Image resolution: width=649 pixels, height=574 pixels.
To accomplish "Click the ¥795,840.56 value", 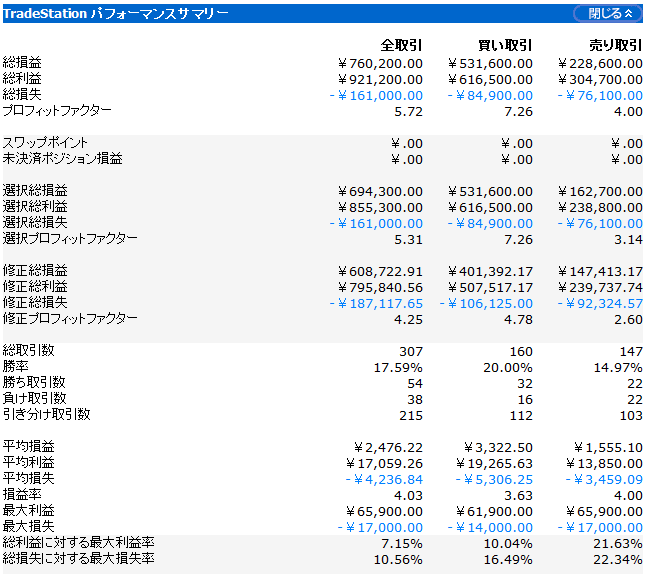I will pos(380,288).
